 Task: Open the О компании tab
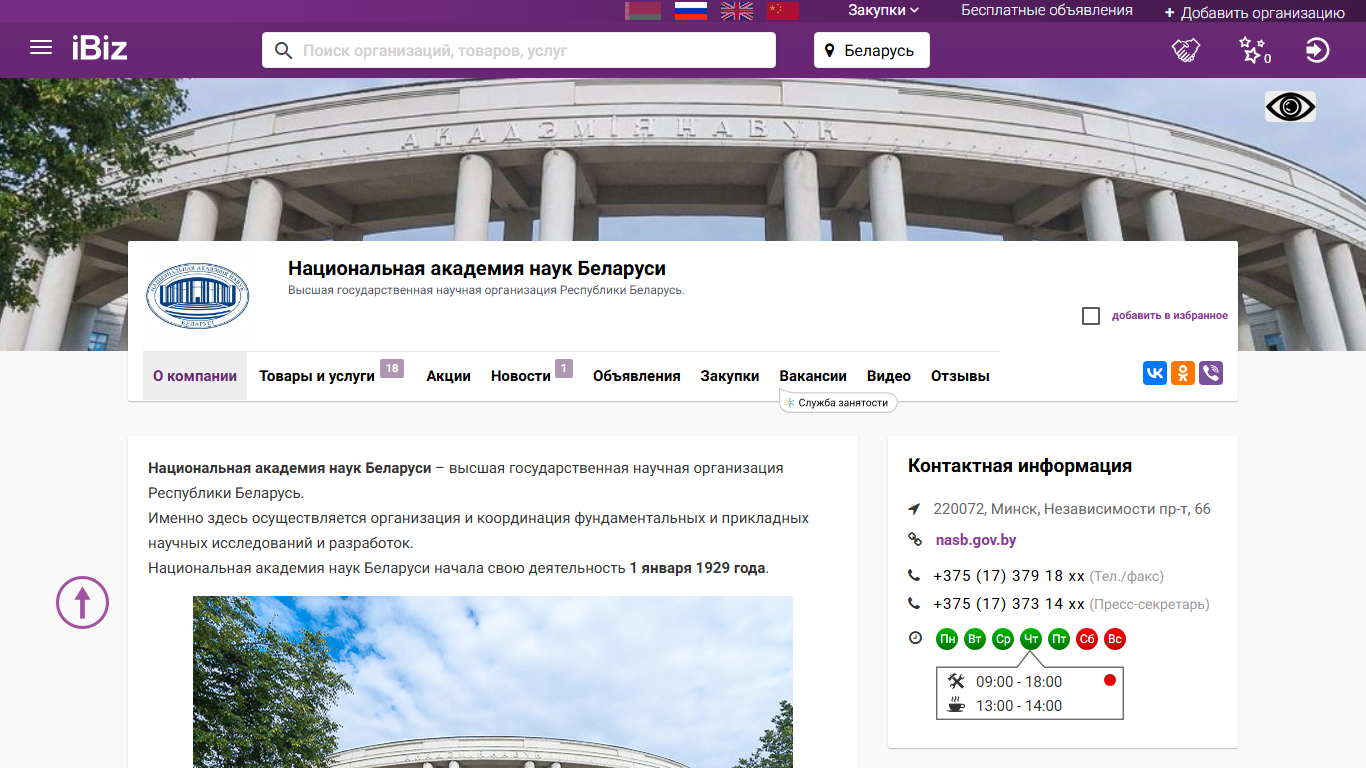coord(195,376)
